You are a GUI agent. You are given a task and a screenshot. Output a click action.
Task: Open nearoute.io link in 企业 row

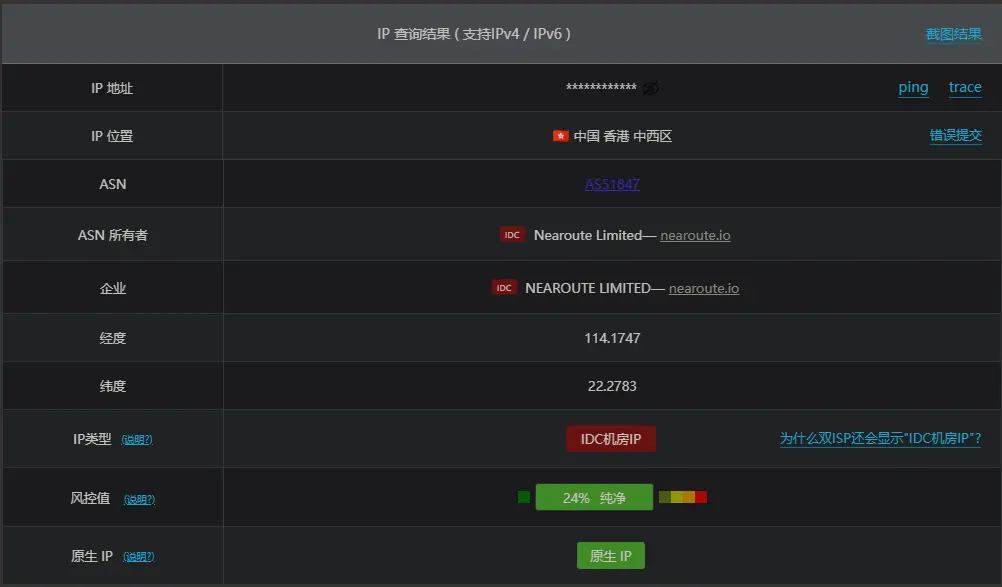click(704, 288)
